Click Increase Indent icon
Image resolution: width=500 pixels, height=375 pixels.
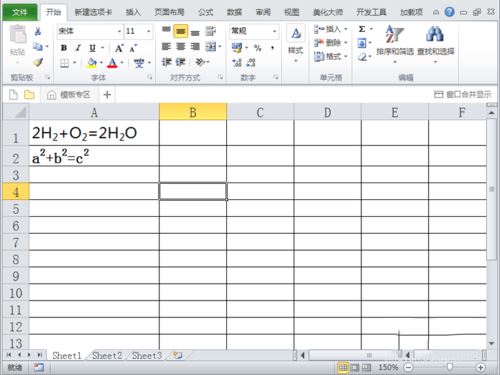click(x=180, y=62)
